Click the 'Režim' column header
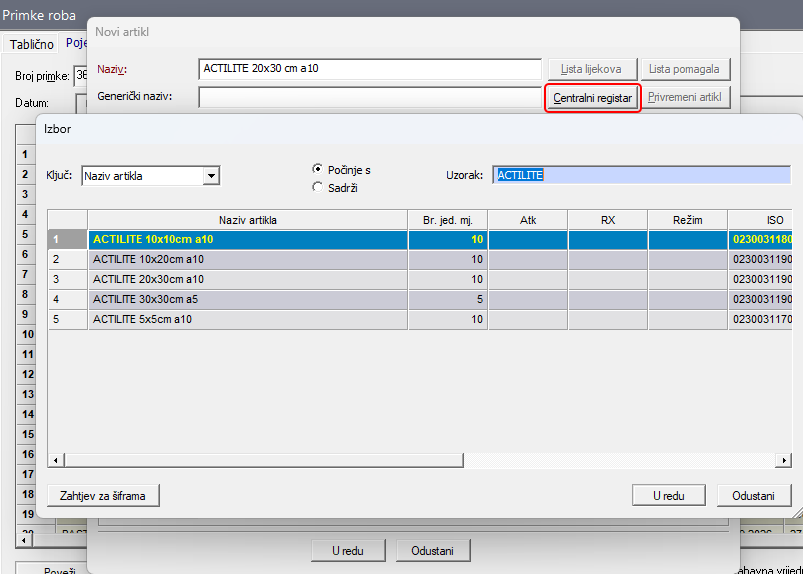The width and height of the screenshot is (803, 574). pyautogui.click(x=688, y=220)
